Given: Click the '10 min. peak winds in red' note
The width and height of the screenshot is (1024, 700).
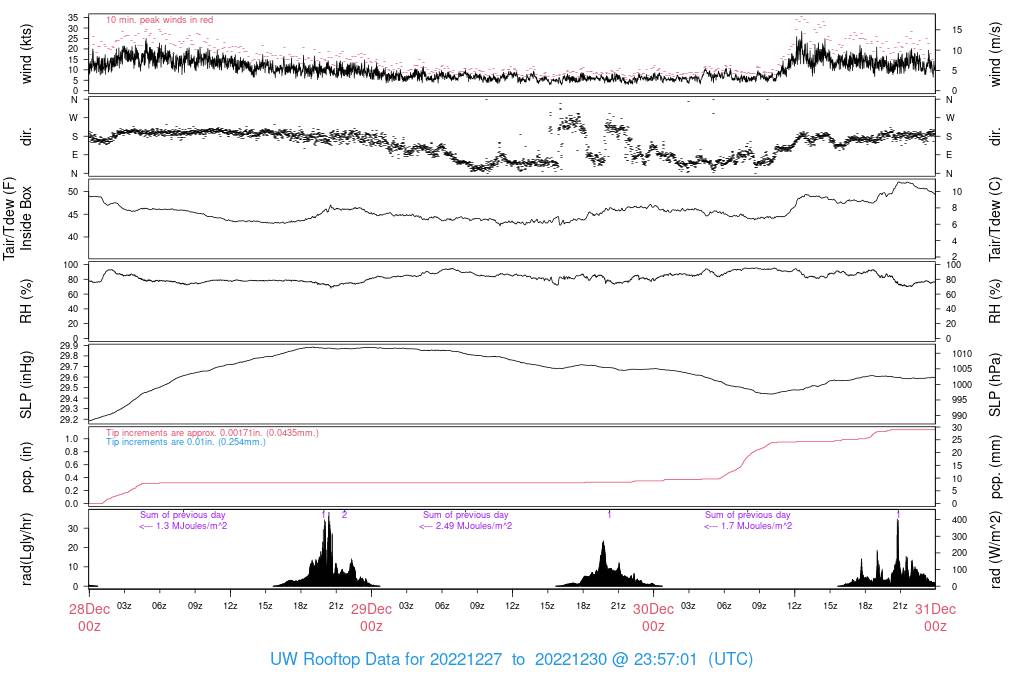Looking at the screenshot, I should click(159, 20).
